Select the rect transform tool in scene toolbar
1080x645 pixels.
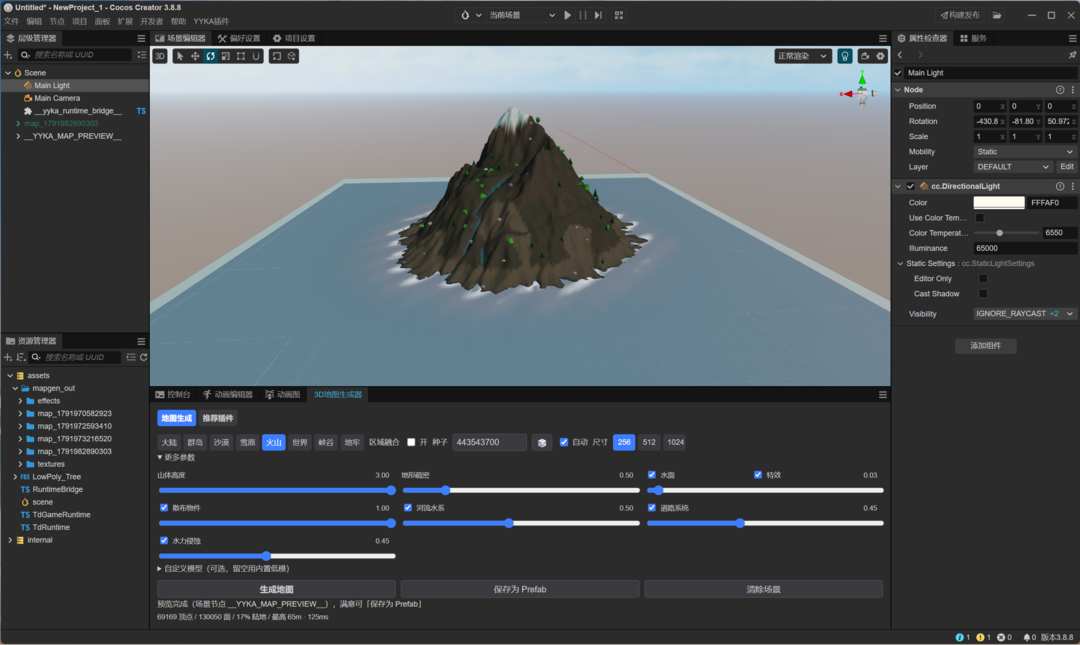pyautogui.click(x=240, y=56)
